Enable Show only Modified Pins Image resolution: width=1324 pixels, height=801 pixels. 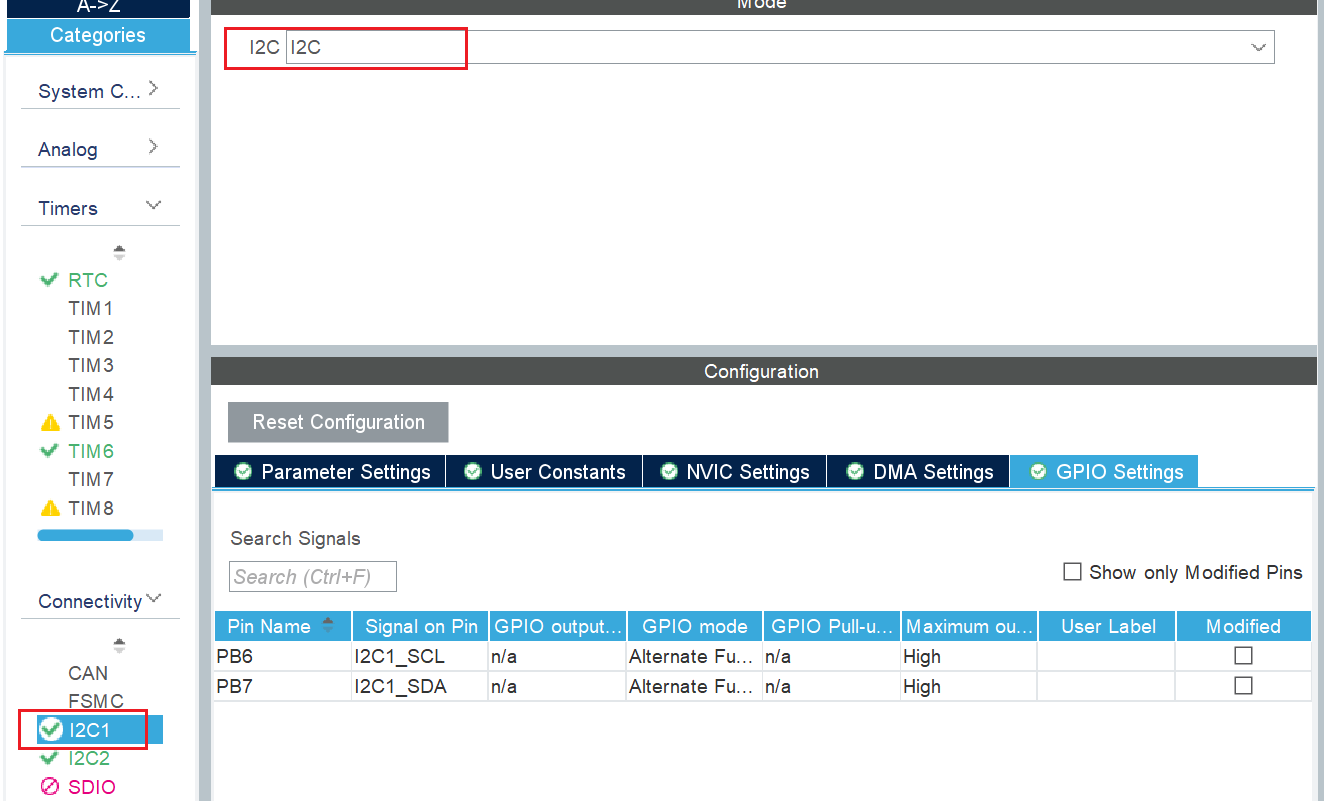point(1072,572)
